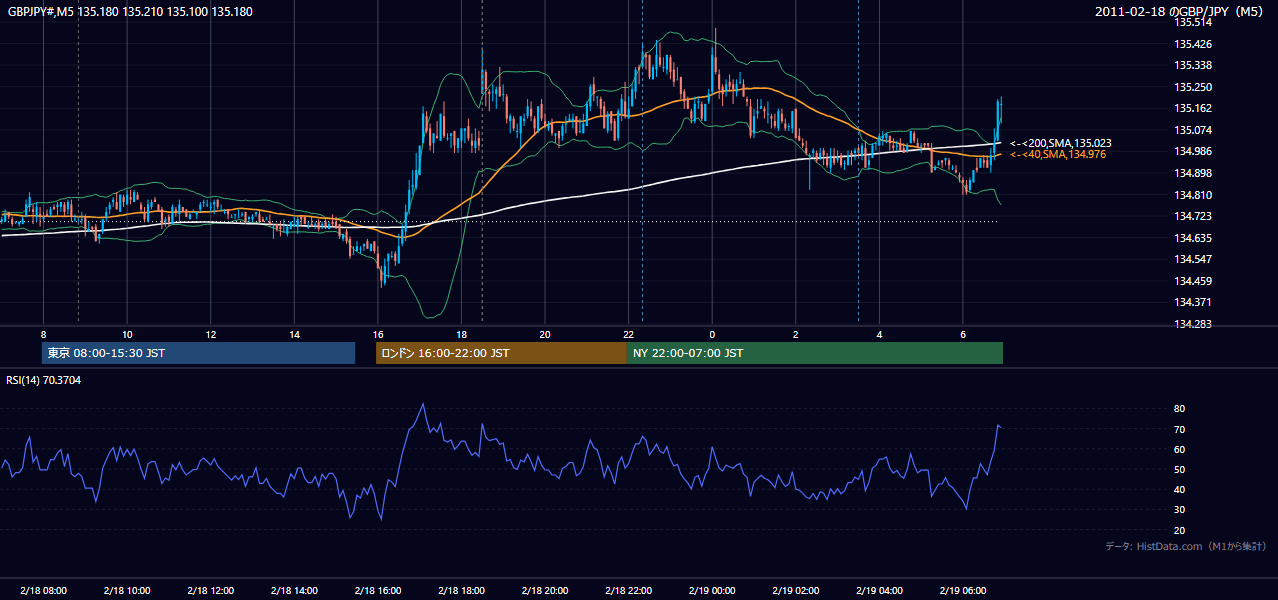The width and height of the screenshot is (1278, 600).
Task: Click RSI scale value 80
Action: pos(1179,409)
